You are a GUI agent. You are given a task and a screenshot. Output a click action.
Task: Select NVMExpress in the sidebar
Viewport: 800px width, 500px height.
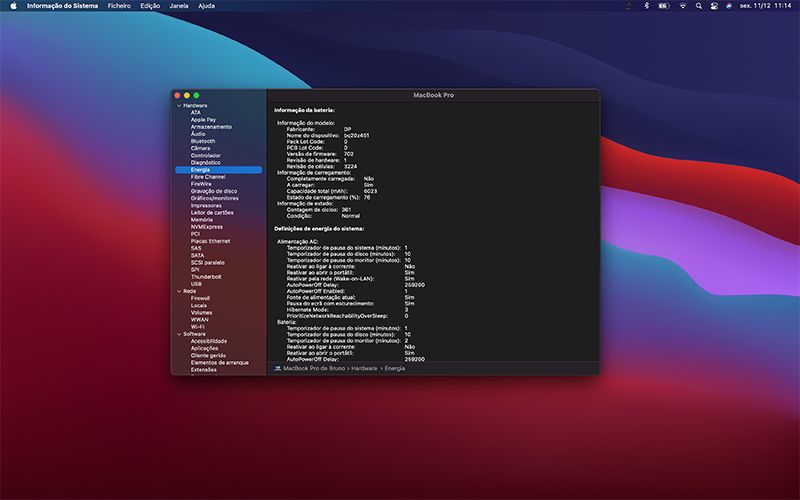tap(207, 227)
